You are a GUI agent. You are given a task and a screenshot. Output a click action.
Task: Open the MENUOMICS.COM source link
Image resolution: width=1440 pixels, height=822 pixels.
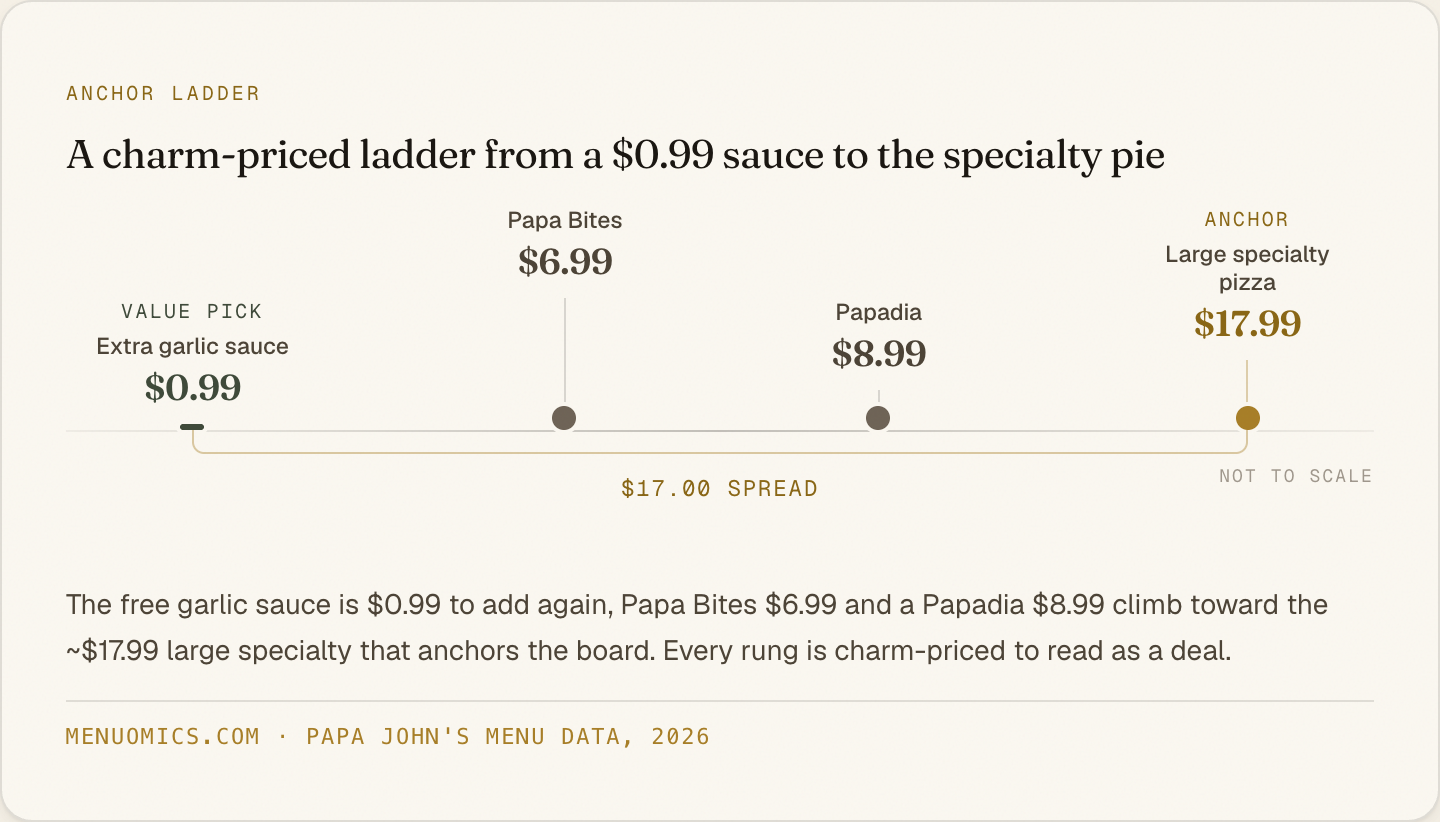point(163,737)
